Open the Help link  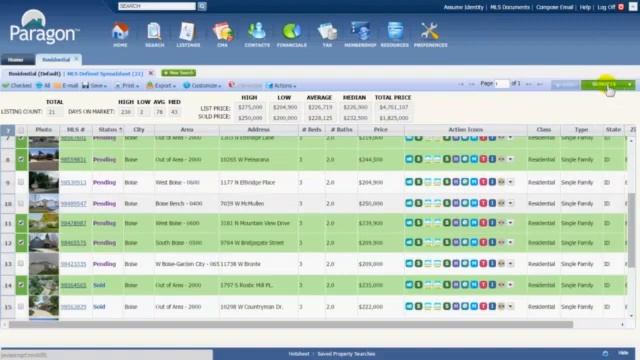tap(585, 7)
